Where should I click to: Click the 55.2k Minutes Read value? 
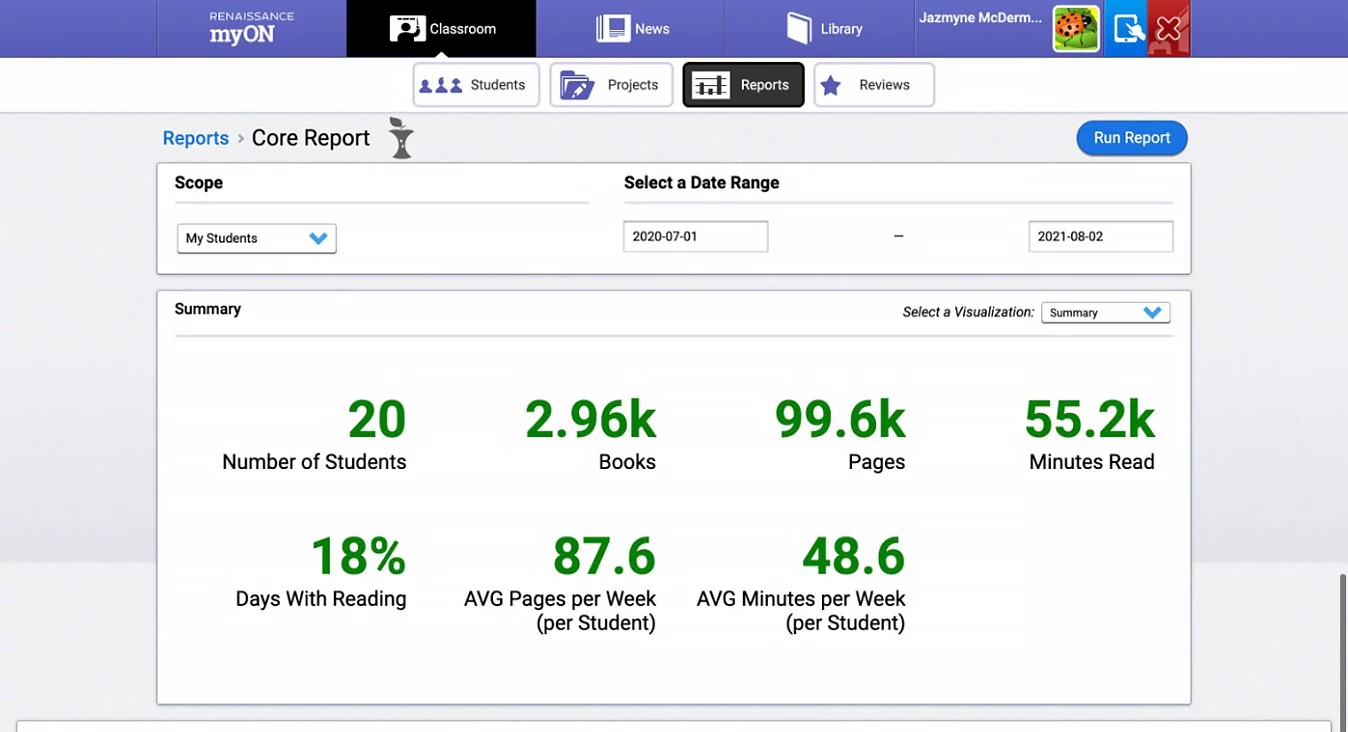[x=1090, y=419]
